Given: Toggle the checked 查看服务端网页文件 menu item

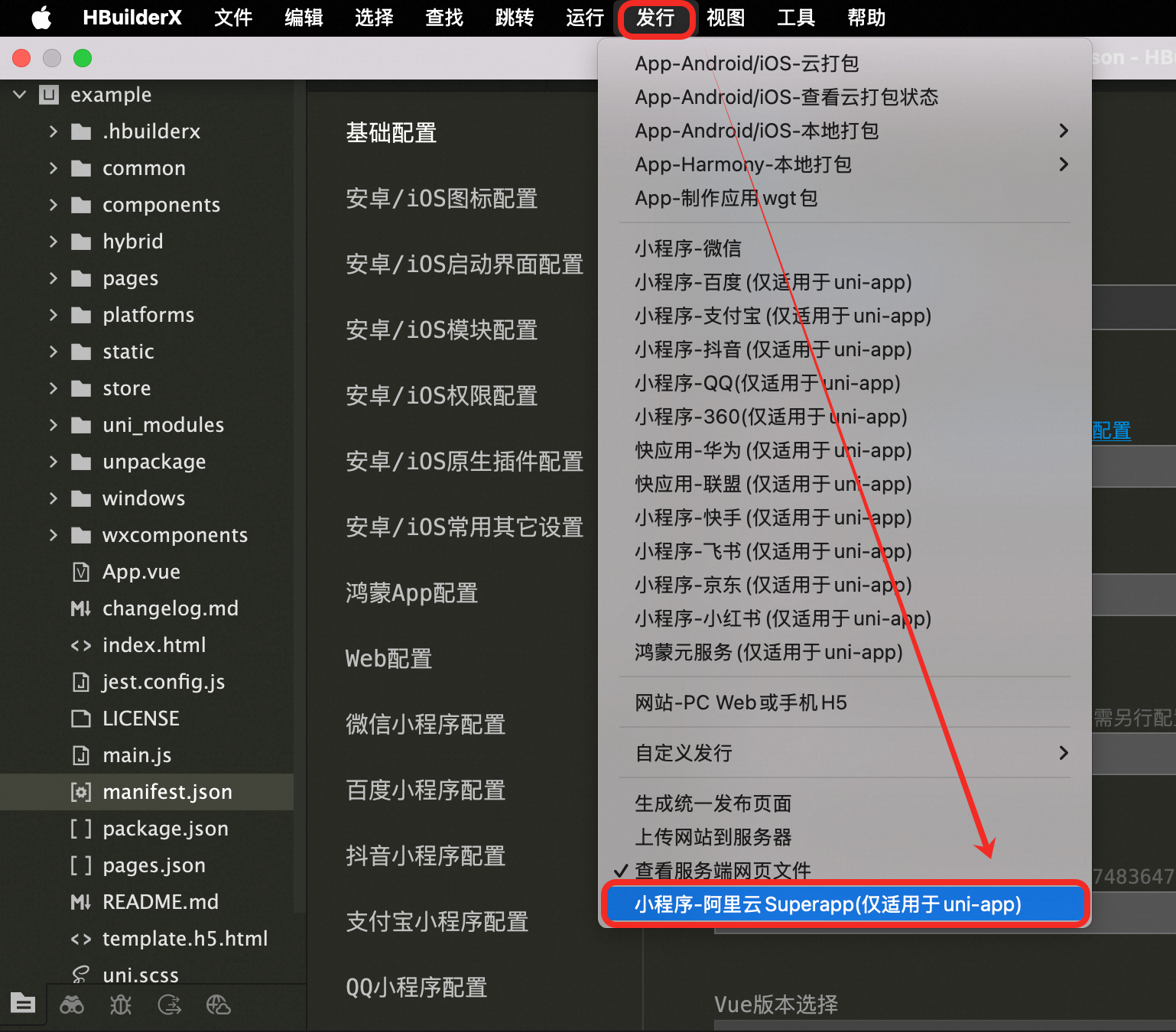Looking at the screenshot, I should [845, 871].
